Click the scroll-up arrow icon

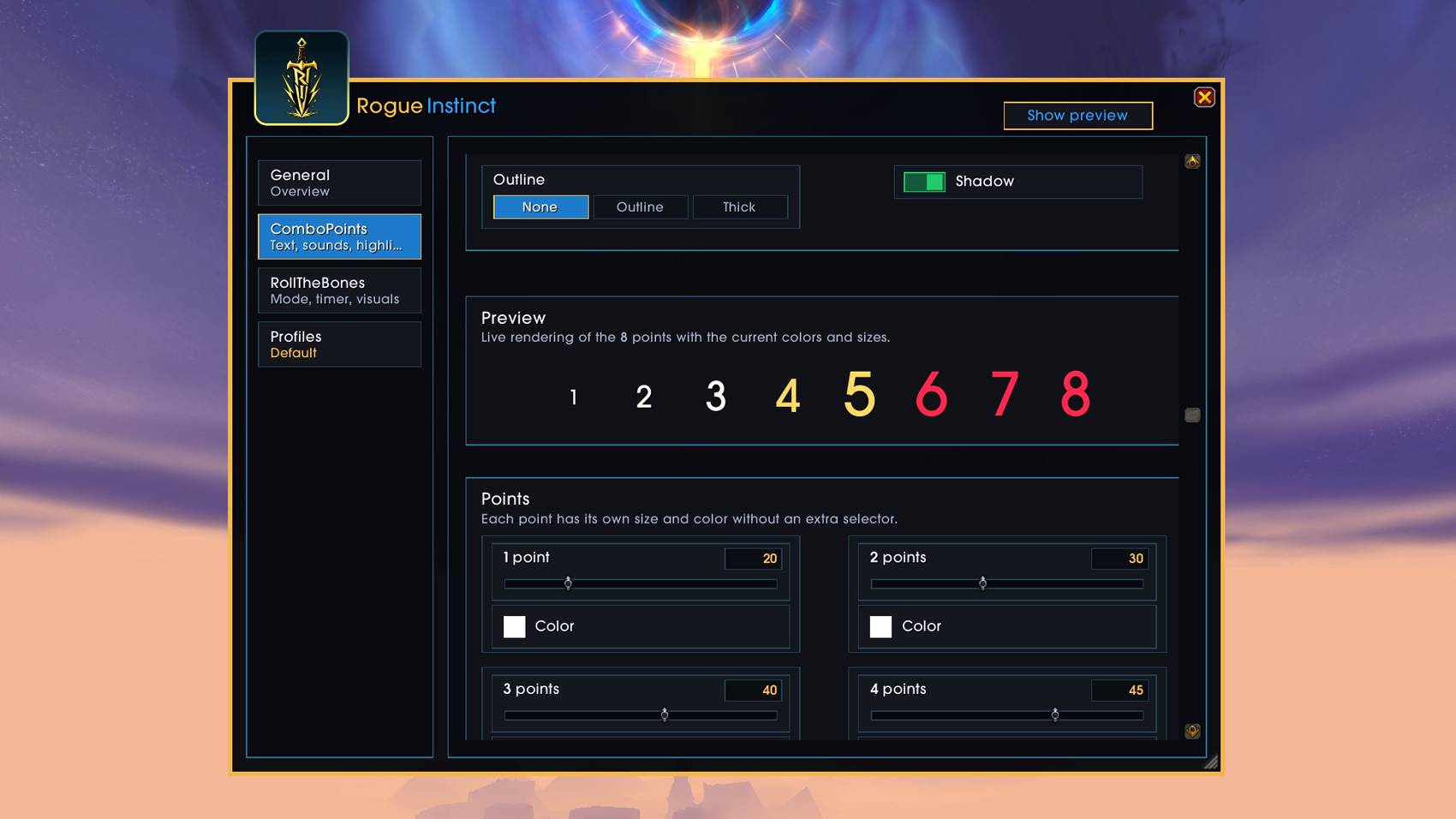point(1192,161)
